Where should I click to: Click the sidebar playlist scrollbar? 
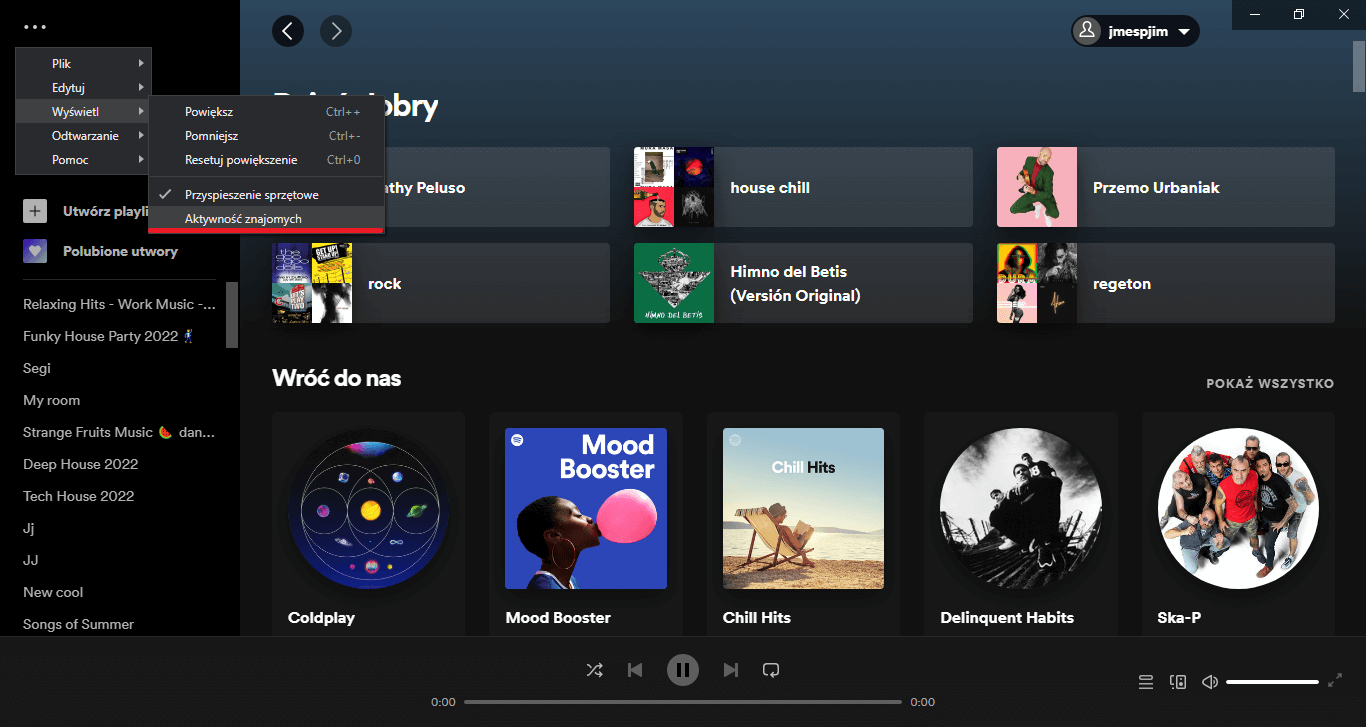232,315
